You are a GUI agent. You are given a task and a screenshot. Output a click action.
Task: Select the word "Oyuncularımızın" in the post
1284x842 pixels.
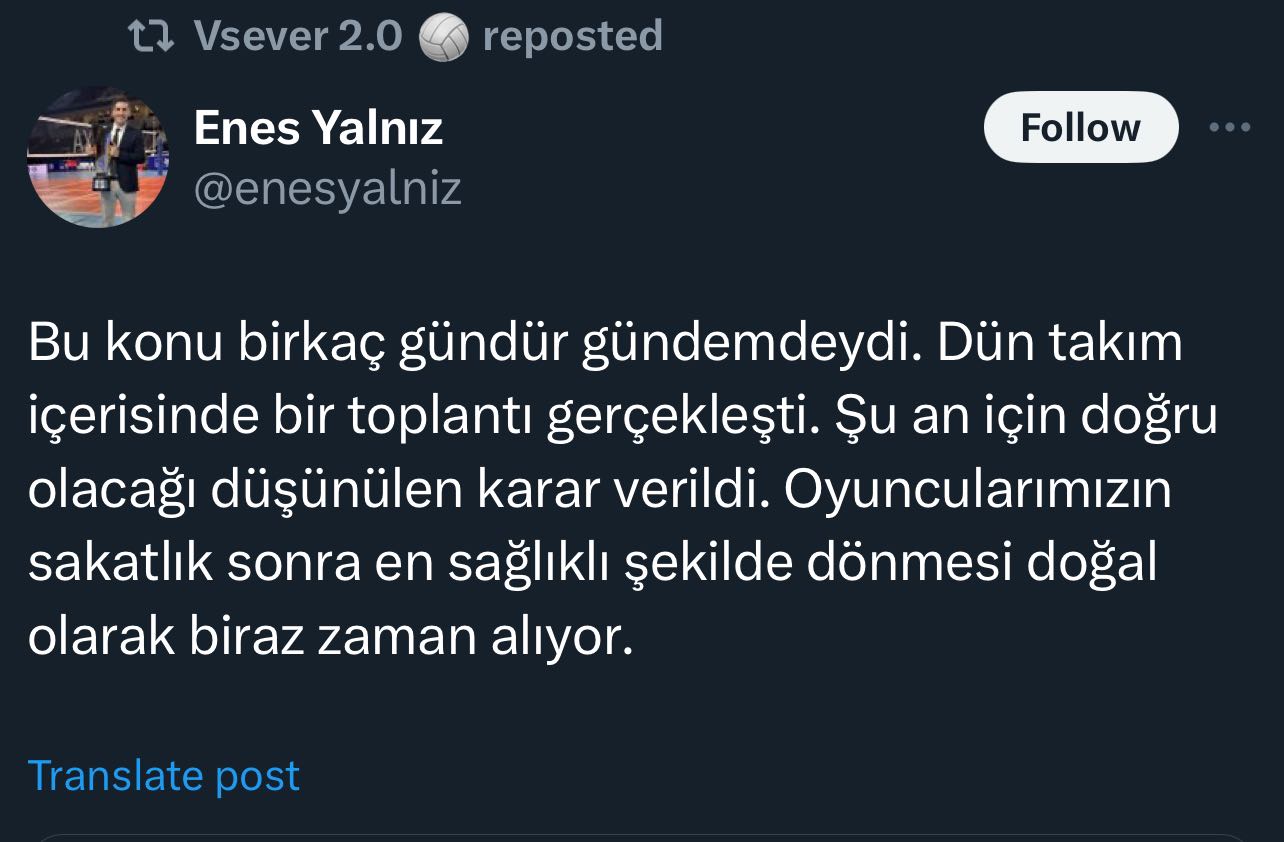tap(977, 491)
